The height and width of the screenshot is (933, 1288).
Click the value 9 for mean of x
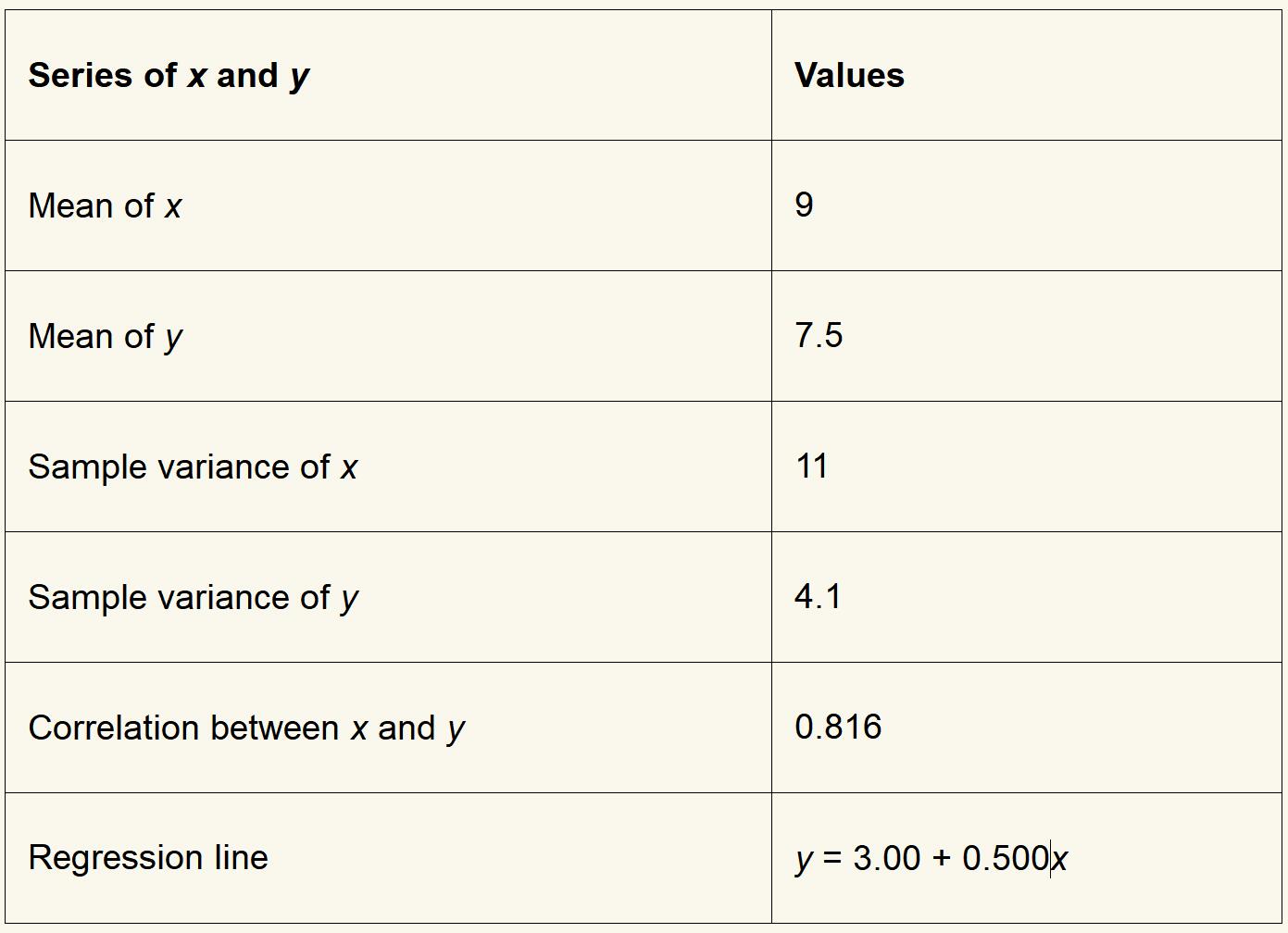[804, 205]
